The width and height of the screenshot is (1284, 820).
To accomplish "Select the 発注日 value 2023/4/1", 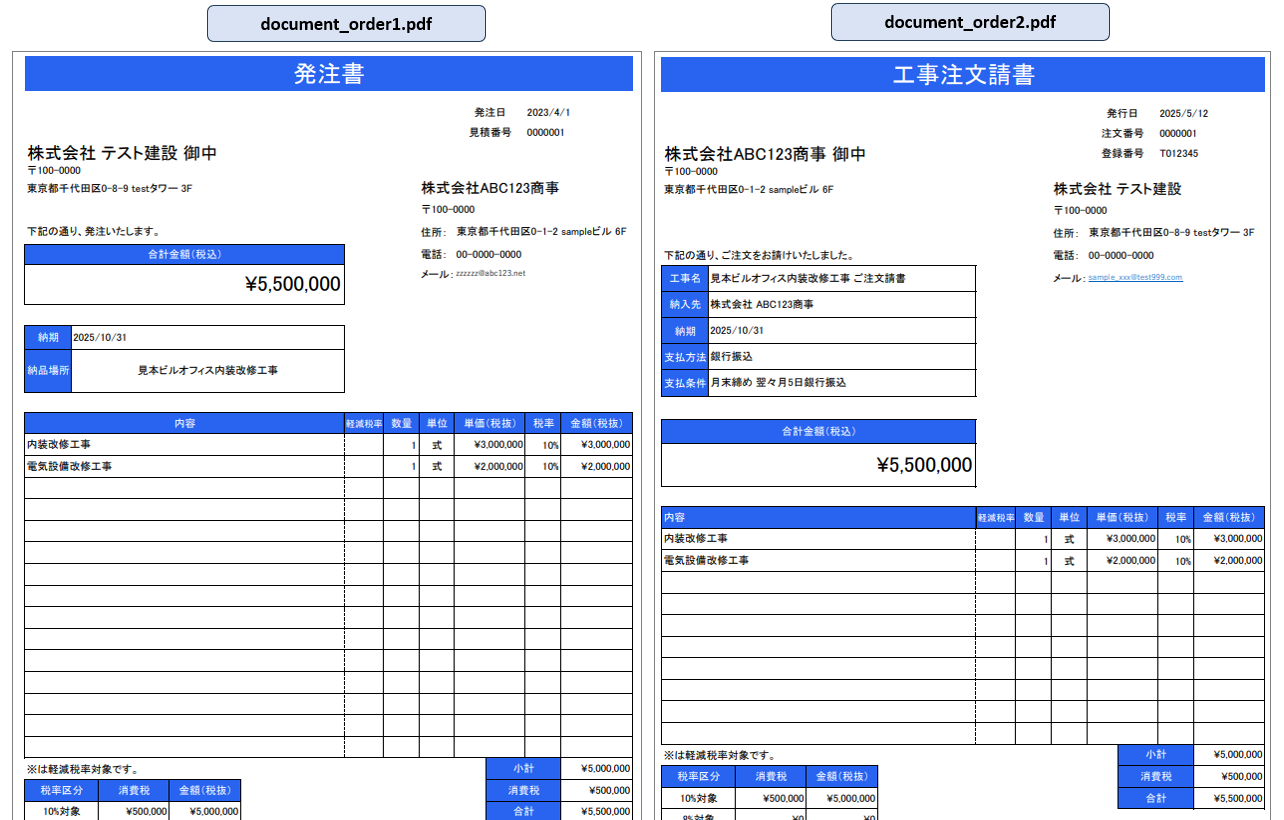I will coord(549,113).
